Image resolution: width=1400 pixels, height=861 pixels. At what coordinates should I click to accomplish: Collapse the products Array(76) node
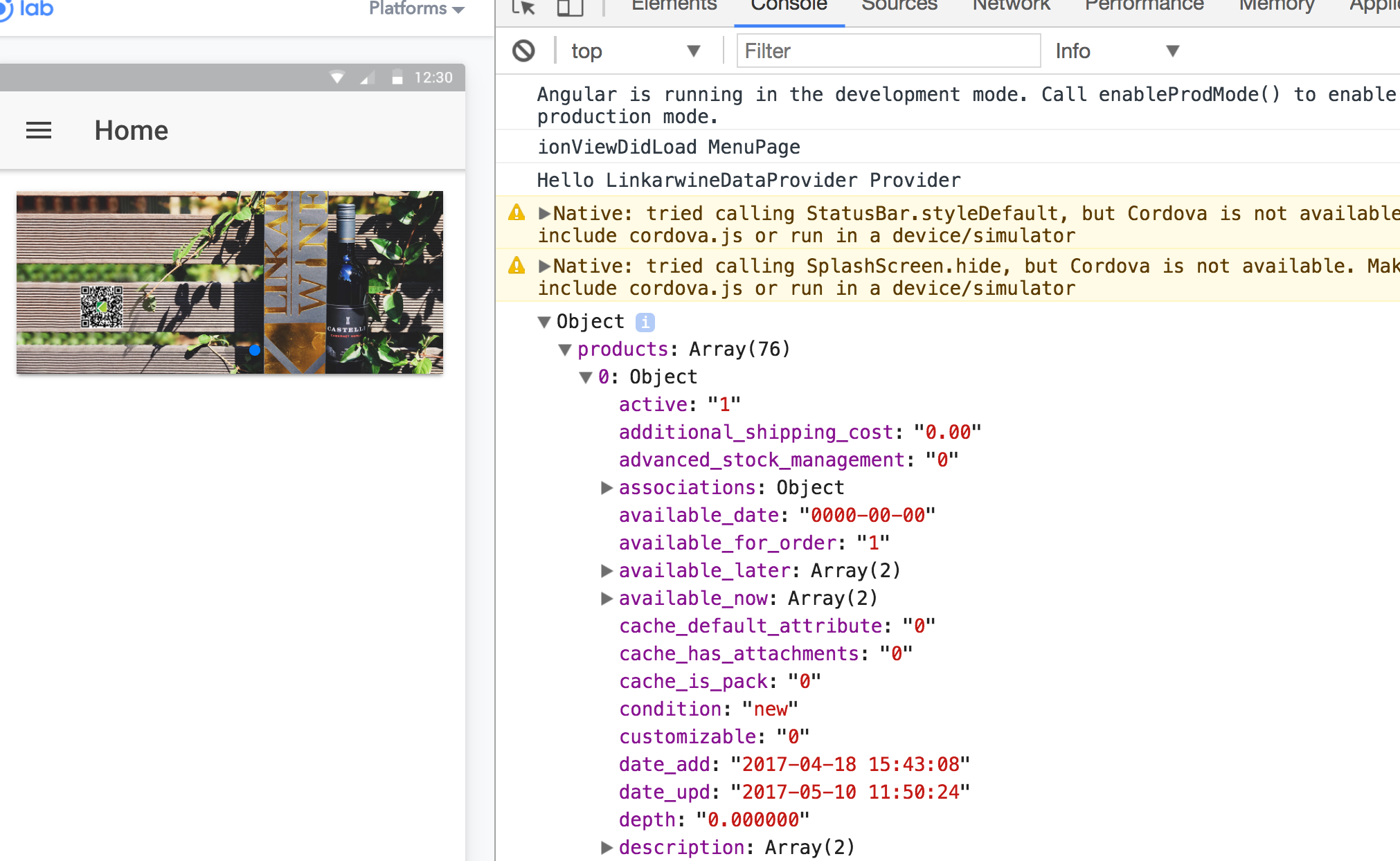point(565,350)
